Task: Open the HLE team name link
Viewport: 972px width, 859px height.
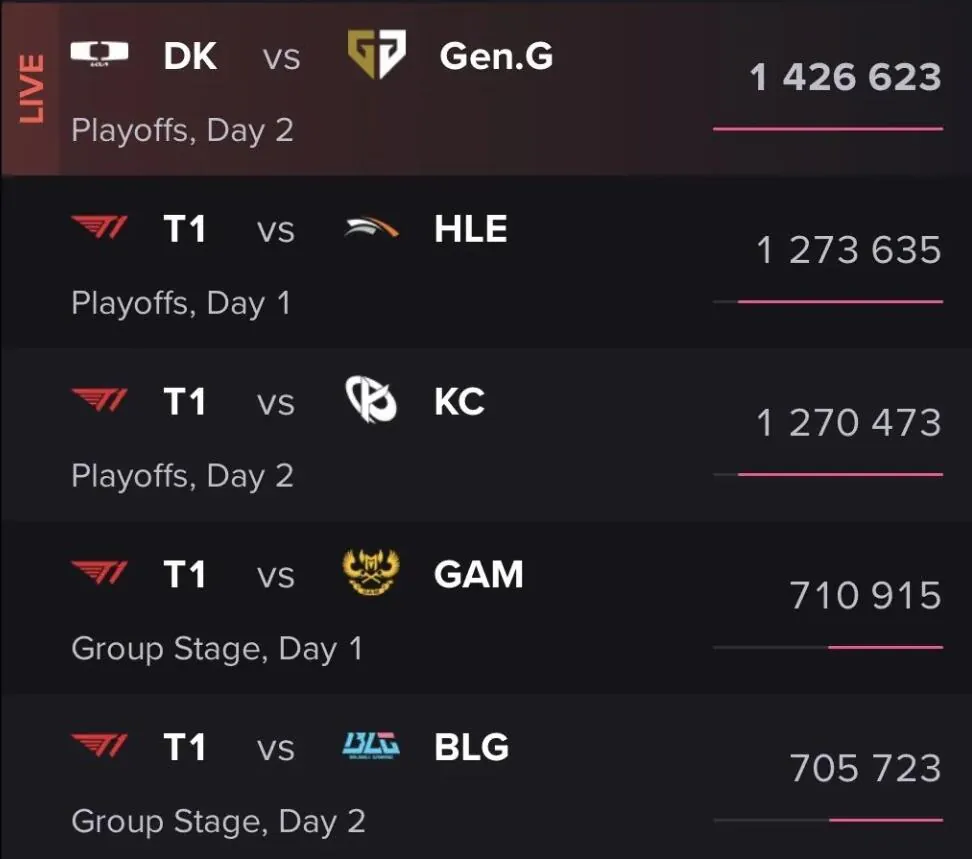Action: coord(471,229)
